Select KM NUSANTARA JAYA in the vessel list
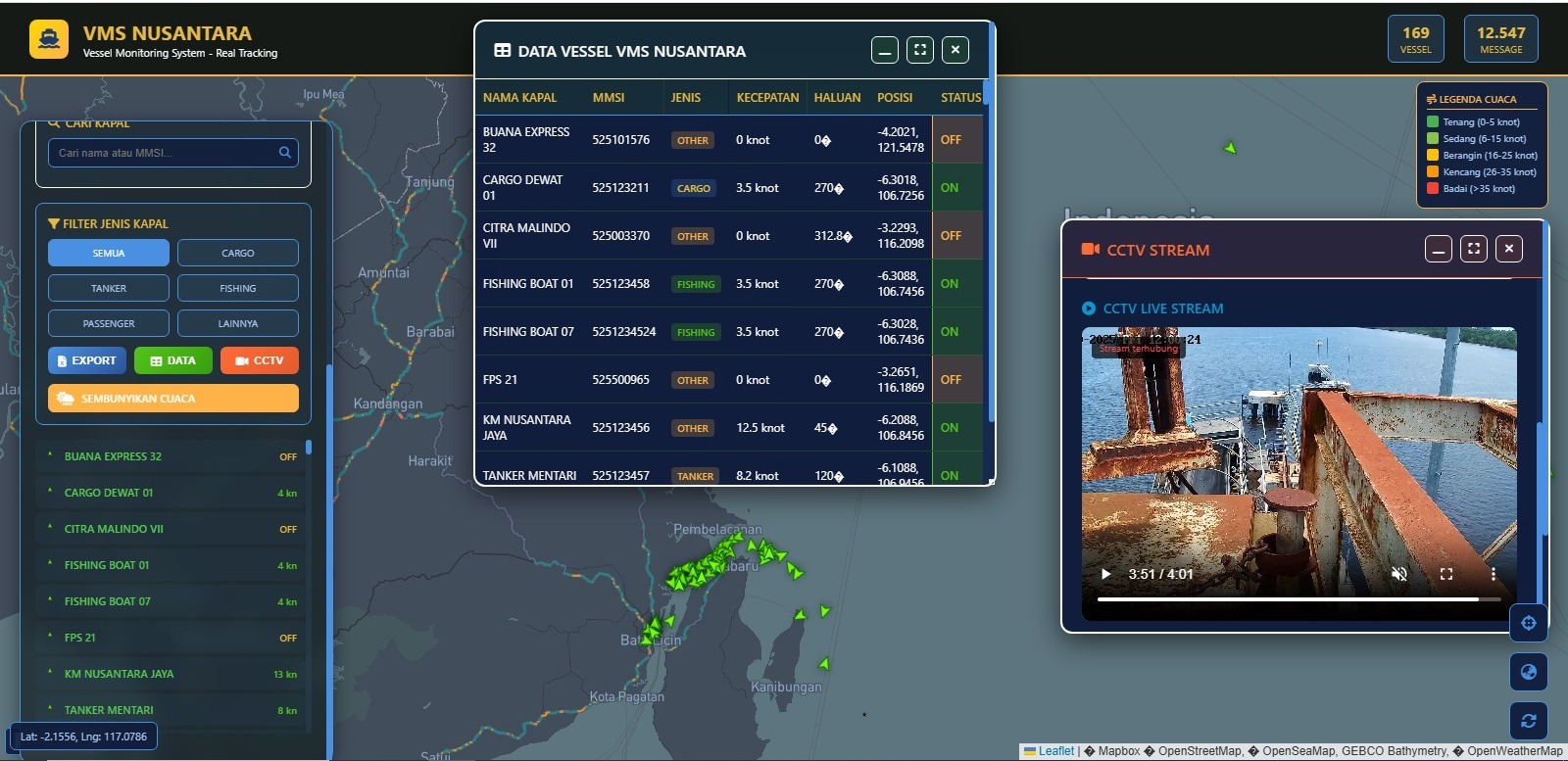The height and width of the screenshot is (761, 1568). coord(171,674)
